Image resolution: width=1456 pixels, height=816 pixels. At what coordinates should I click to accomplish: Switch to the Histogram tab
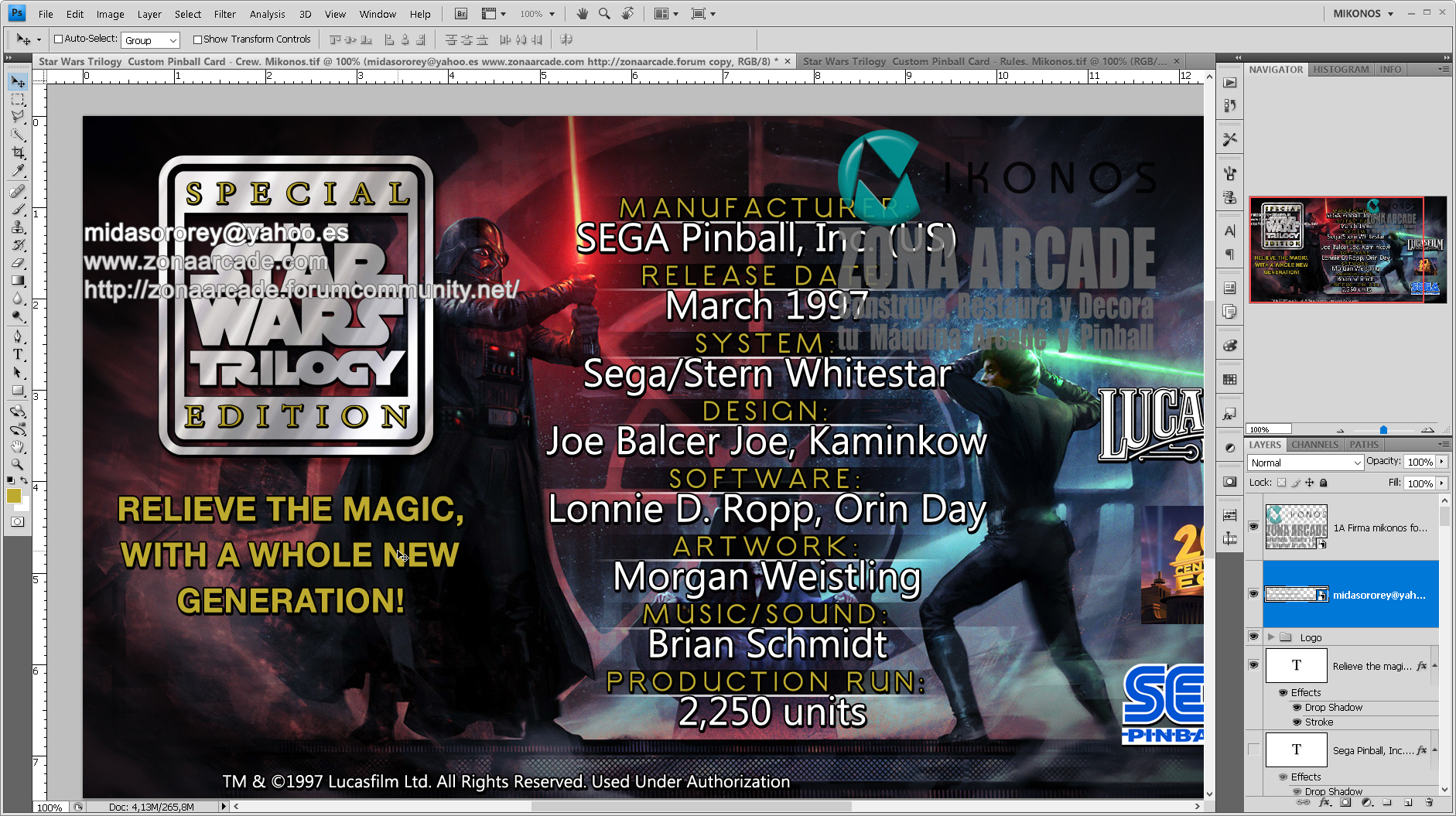pyautogui.click(x=1341, y=70)
